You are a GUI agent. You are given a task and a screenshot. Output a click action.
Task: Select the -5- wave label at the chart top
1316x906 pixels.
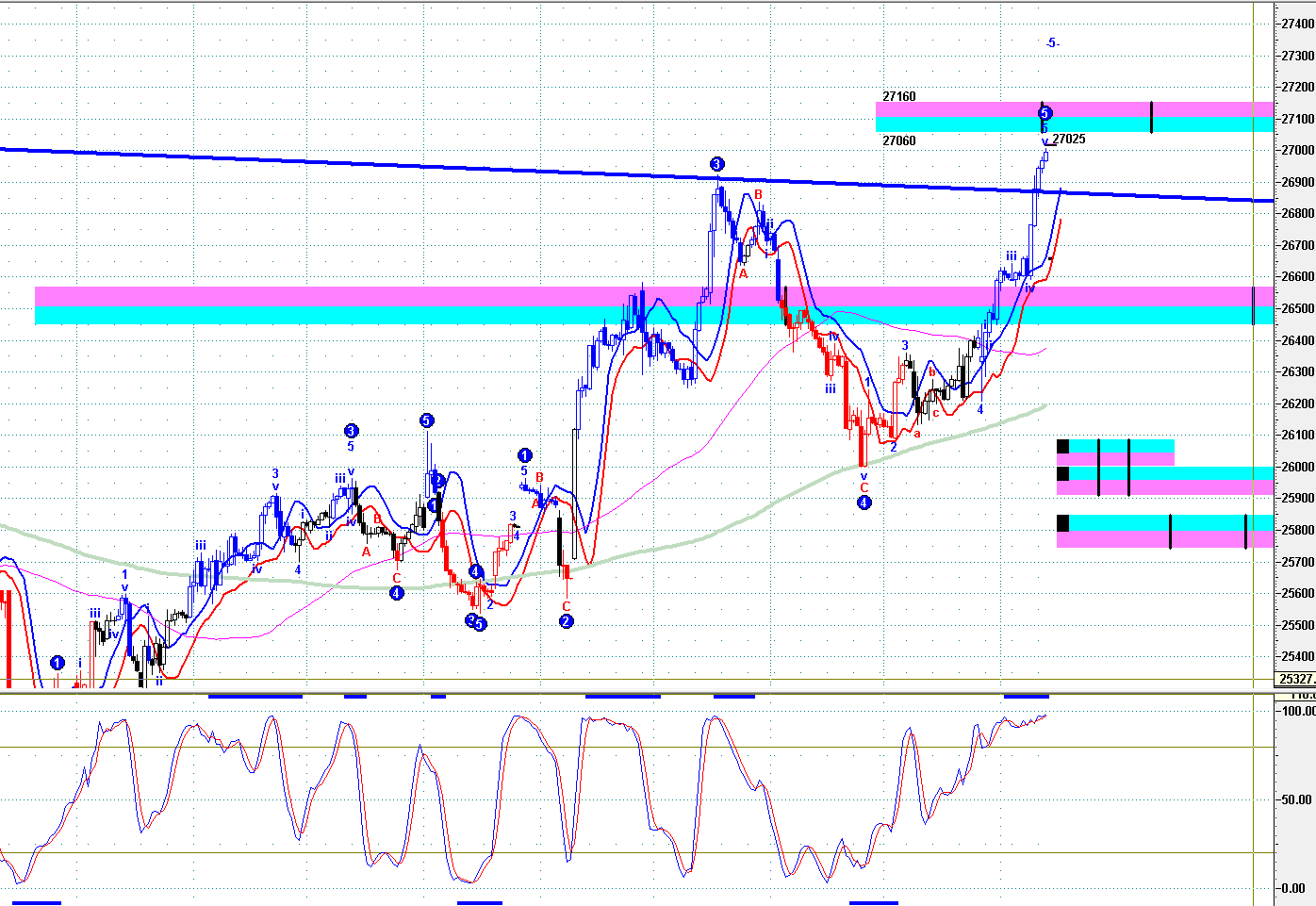pyautogui.click(x=1052, y=42)
